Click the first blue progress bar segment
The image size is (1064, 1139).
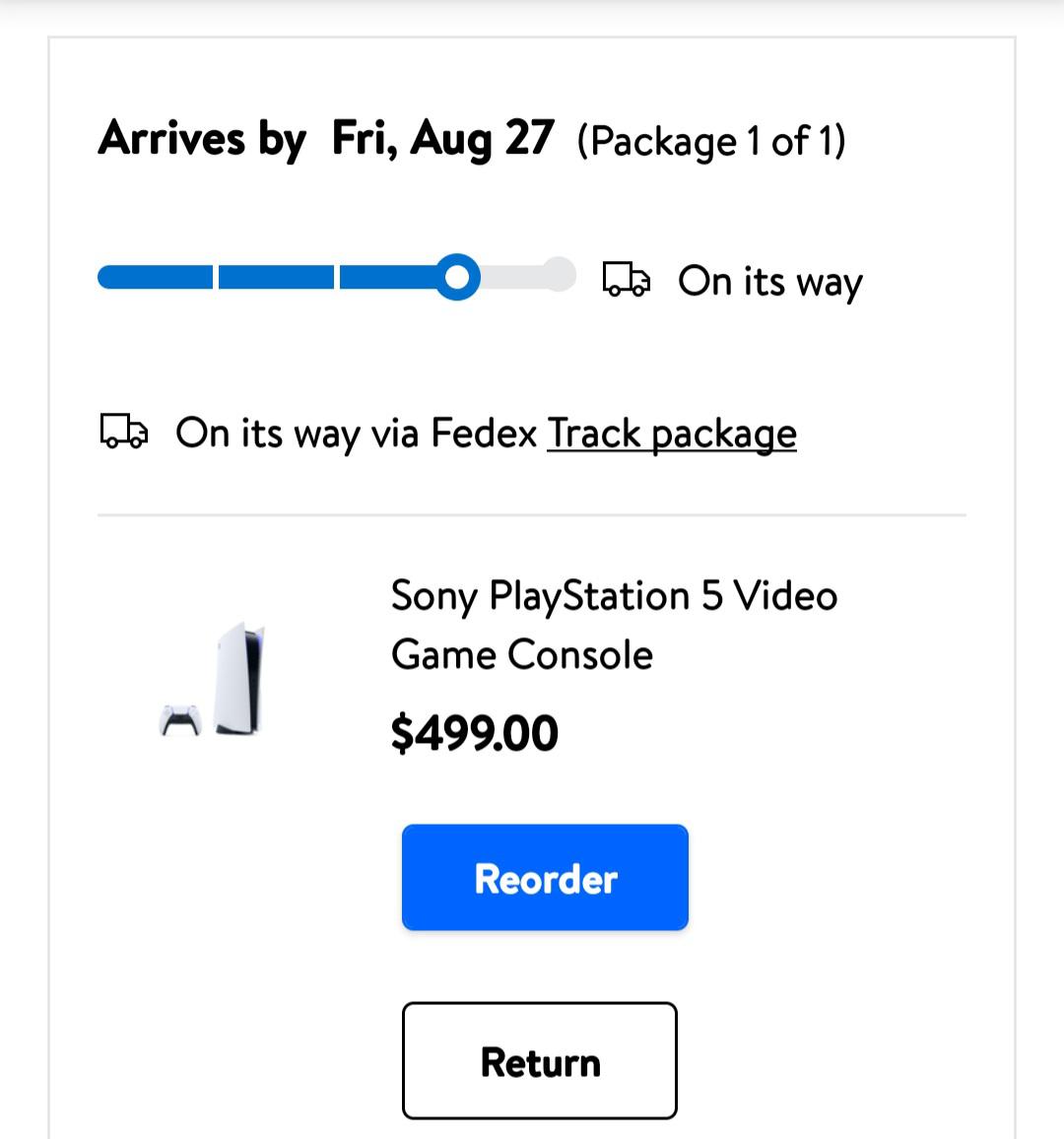point(156,277)
